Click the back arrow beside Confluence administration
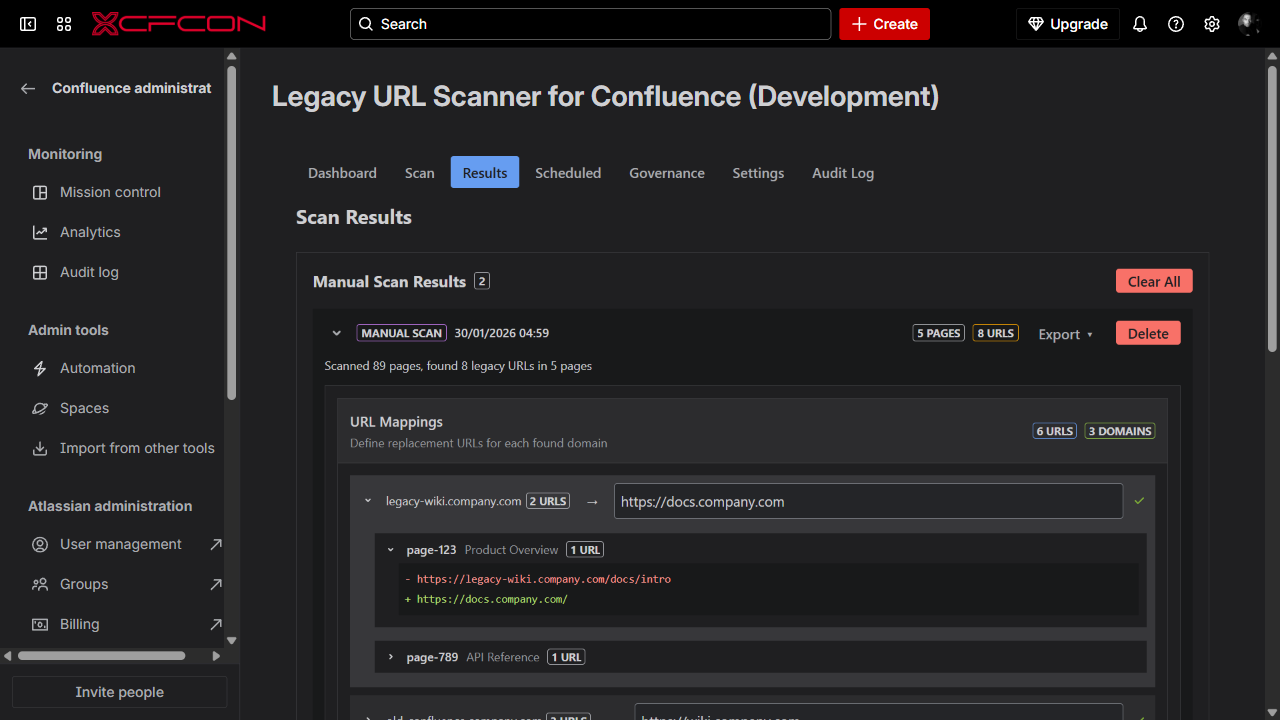Screen dimensions: 1280x720 (28, 88)
